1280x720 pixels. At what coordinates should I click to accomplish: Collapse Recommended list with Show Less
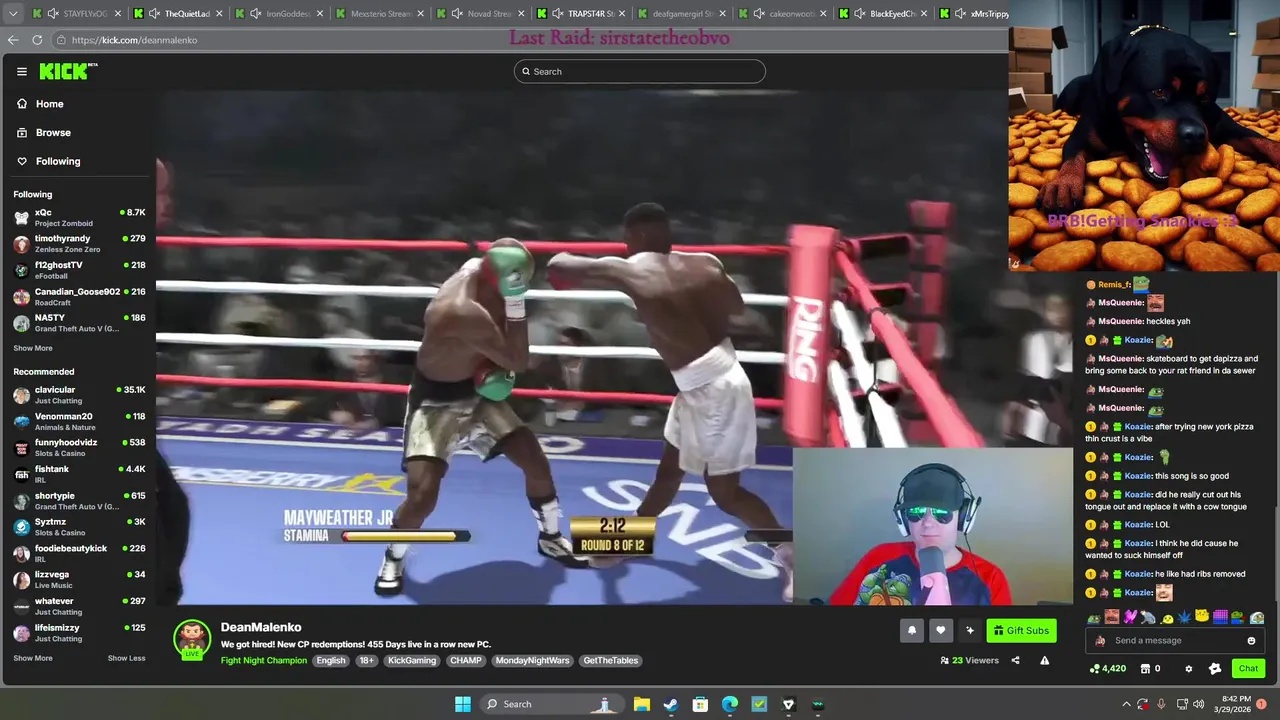pyautogui.click(x=126, y=658)
